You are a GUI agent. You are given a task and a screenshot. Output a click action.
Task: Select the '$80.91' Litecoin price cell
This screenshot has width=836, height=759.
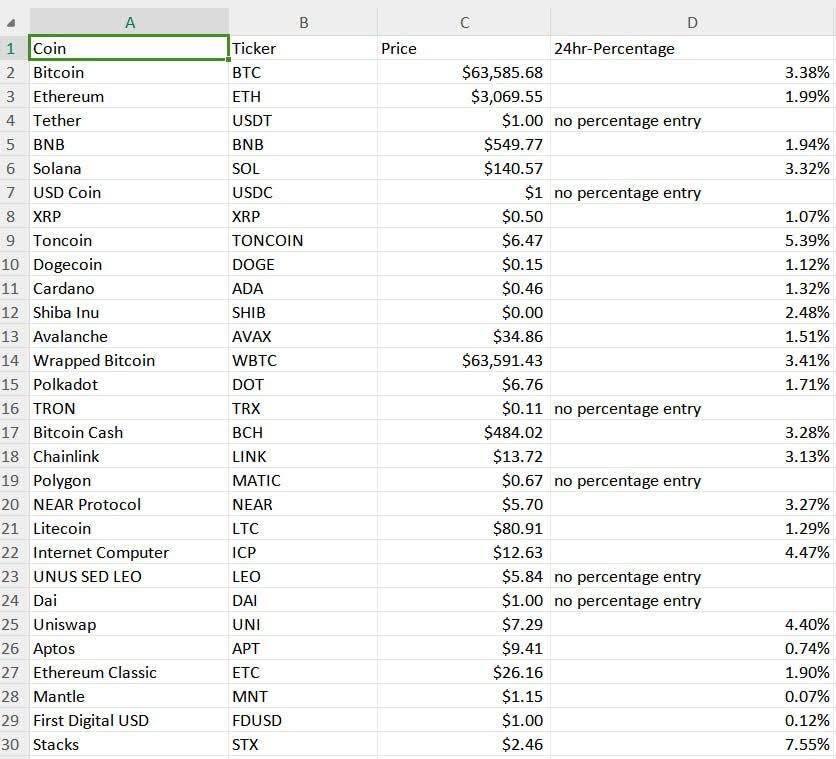click(464, 528)
